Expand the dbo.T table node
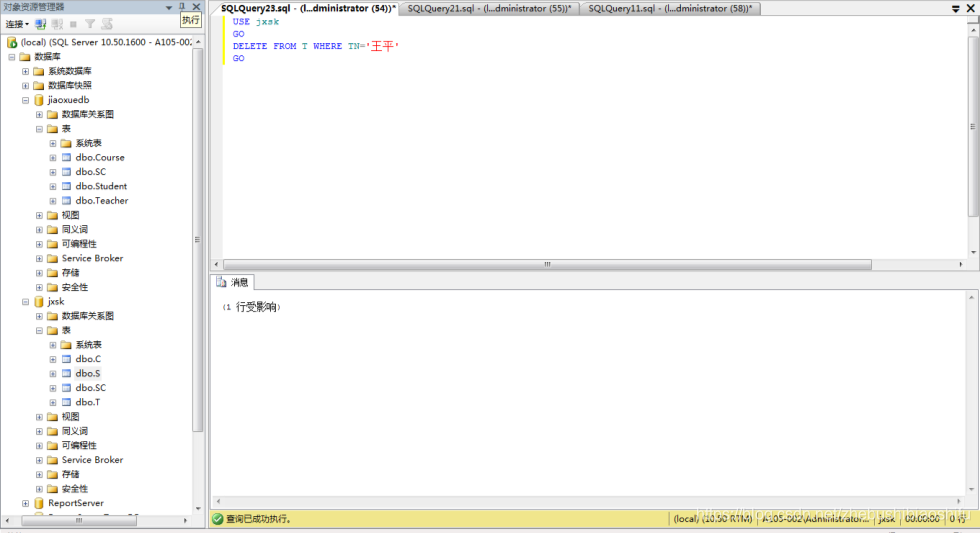The image size is (980, 533). click(x=53, y=402)
